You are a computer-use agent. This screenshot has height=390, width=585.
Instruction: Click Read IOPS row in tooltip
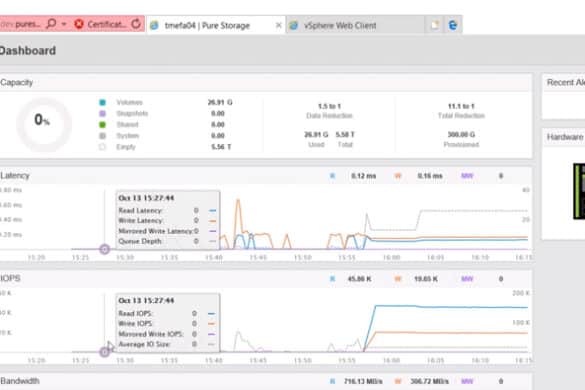[167, 313]
